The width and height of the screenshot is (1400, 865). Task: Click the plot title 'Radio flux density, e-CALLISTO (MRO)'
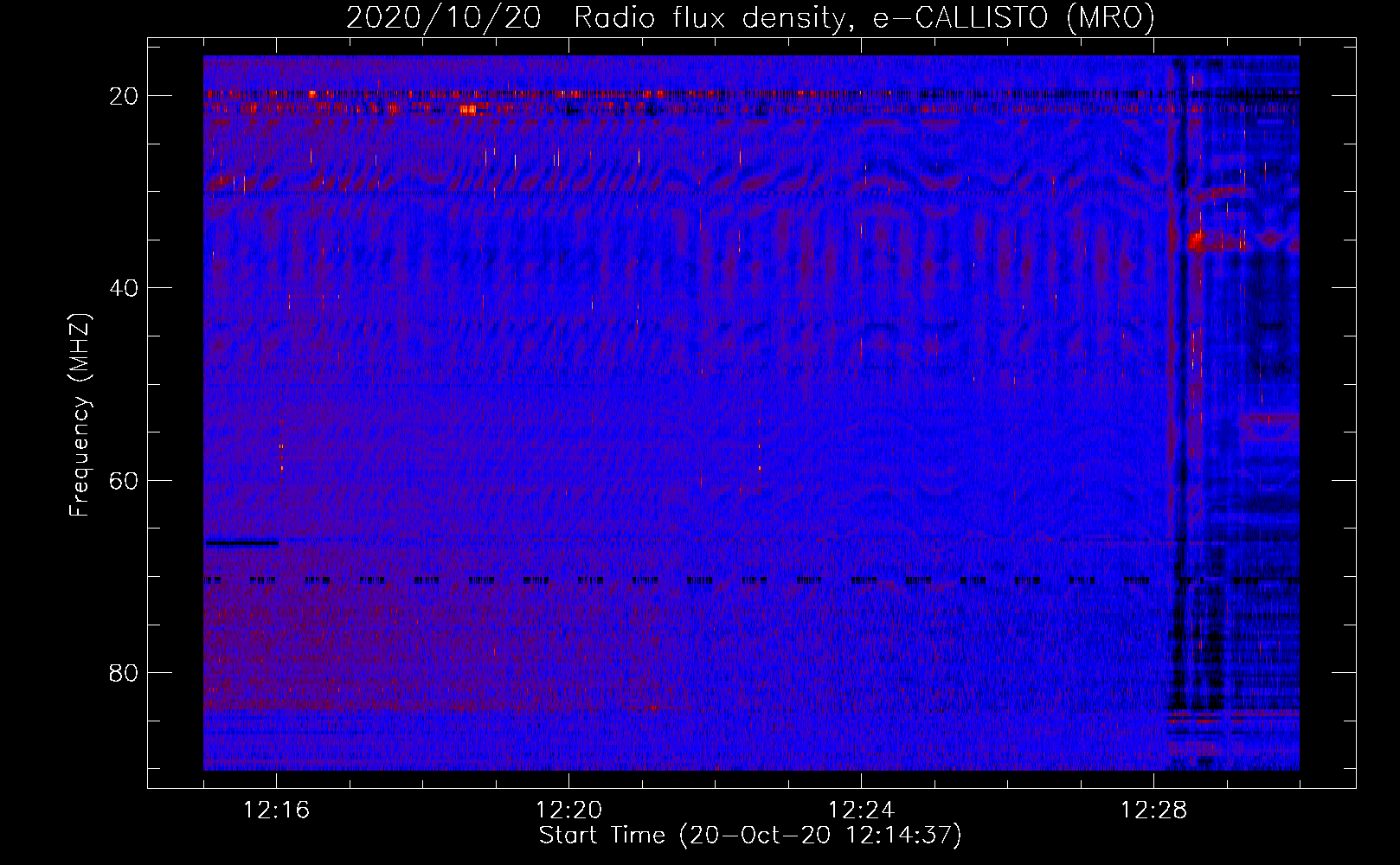tap(864, 17)
